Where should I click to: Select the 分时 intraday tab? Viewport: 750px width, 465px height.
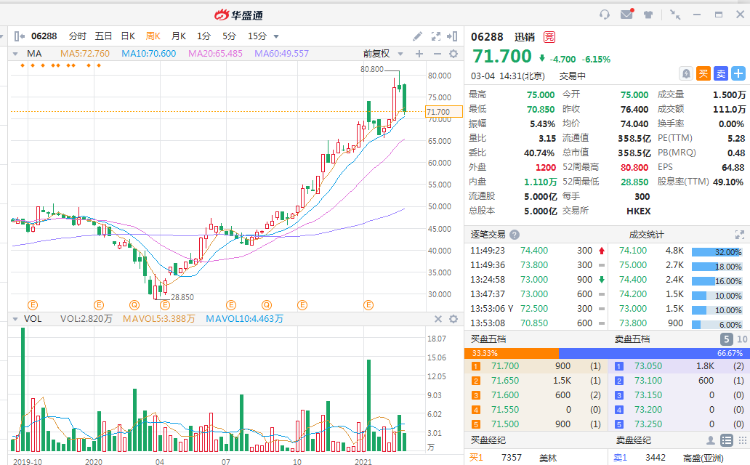(x=78, y=35)
